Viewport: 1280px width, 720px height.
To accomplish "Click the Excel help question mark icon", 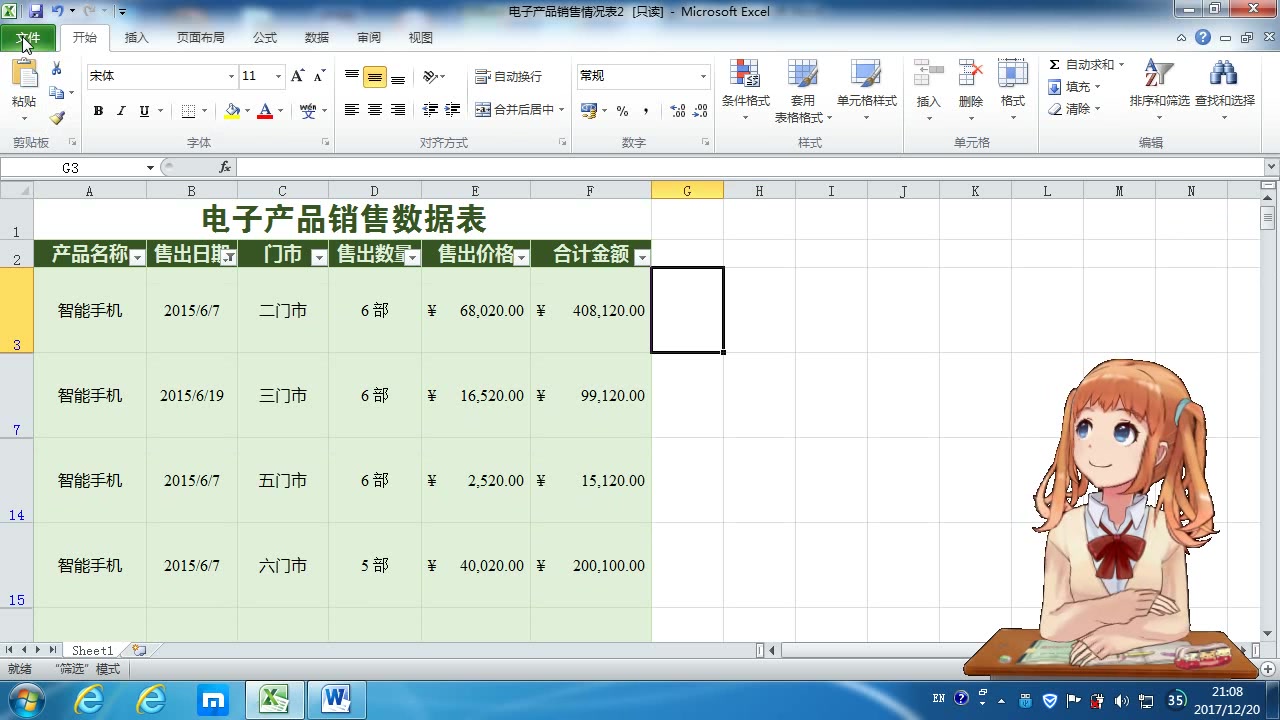I will point(1203,37).
